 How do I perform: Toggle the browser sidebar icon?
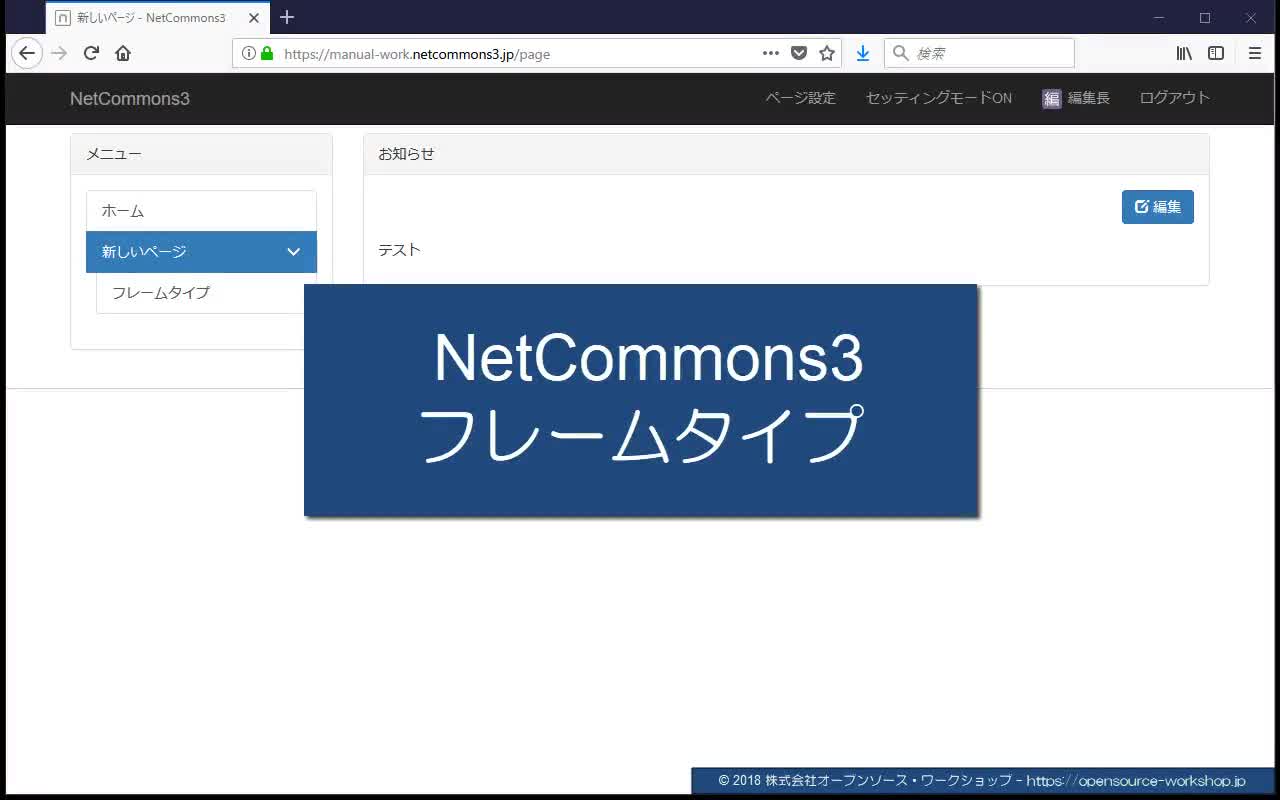point(1216,53)
